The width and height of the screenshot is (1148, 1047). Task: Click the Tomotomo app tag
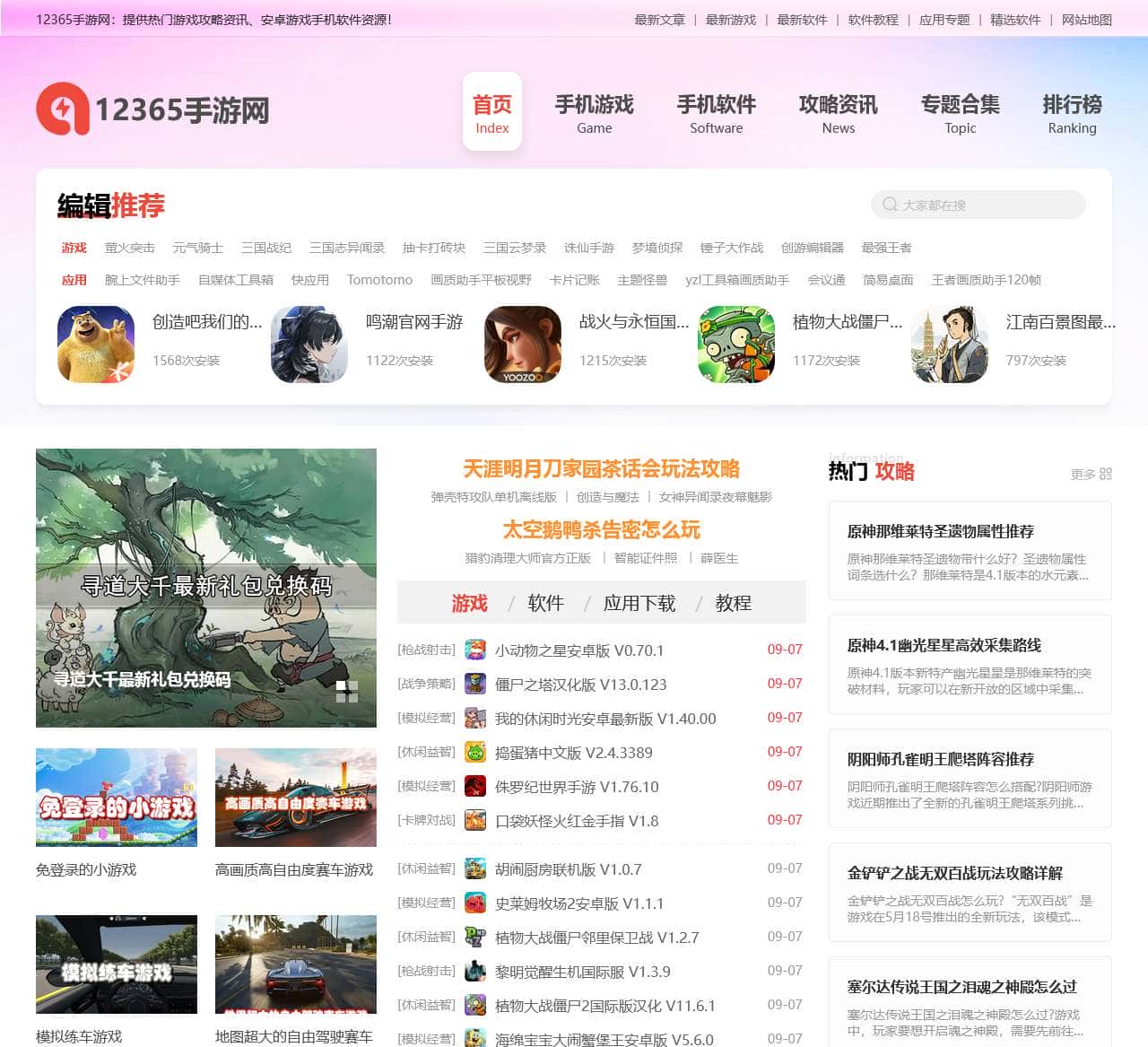380,280
